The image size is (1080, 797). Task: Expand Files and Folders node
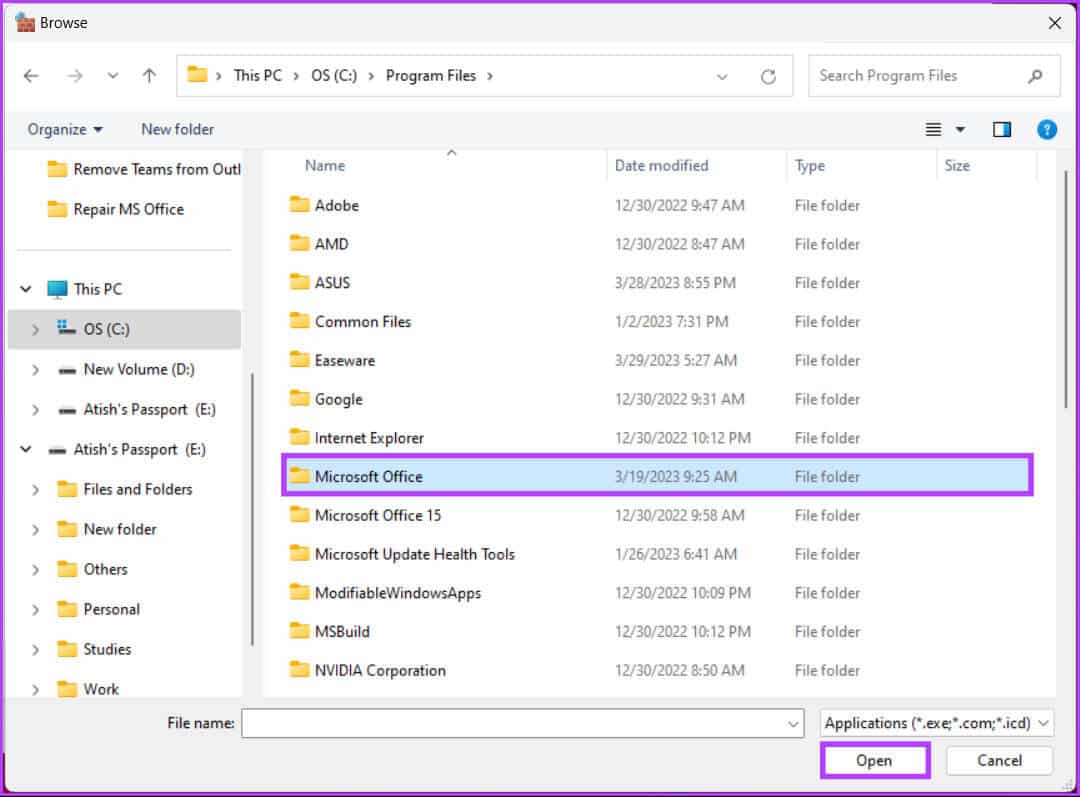[x=35, y=490]
